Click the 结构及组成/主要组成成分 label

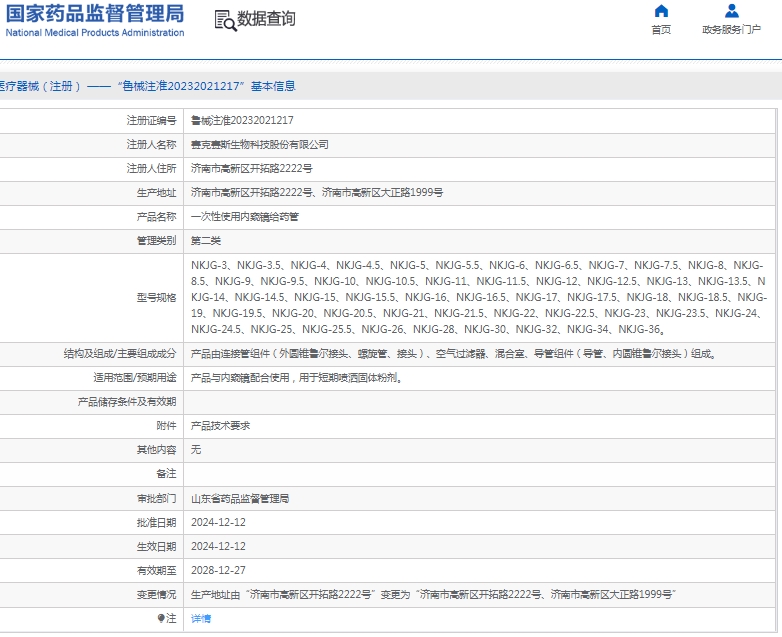pyautogui.click(x=120, y=354)
